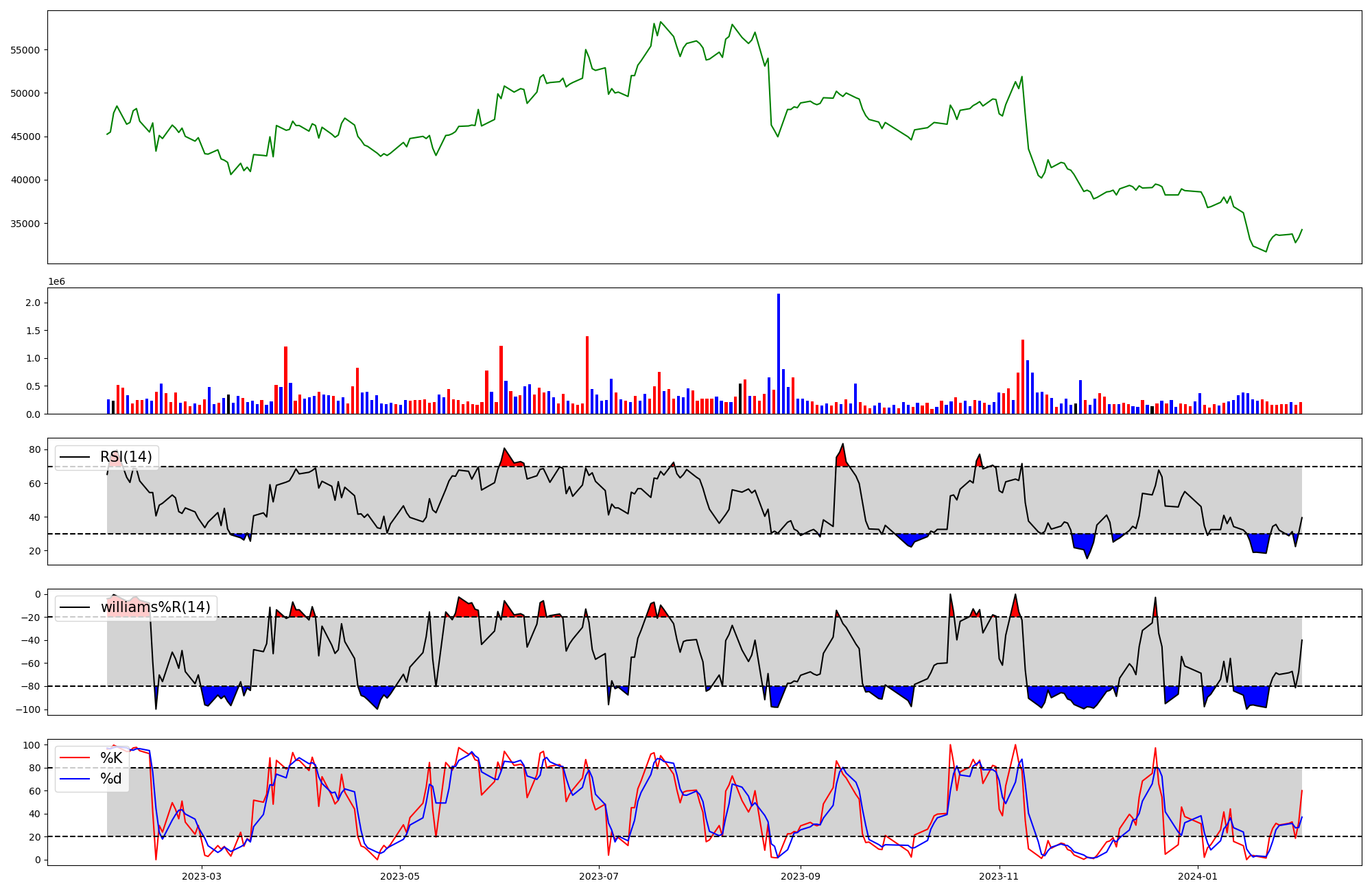
Task: Click the 2023-05 date tick label
Action: coord(400,876)
